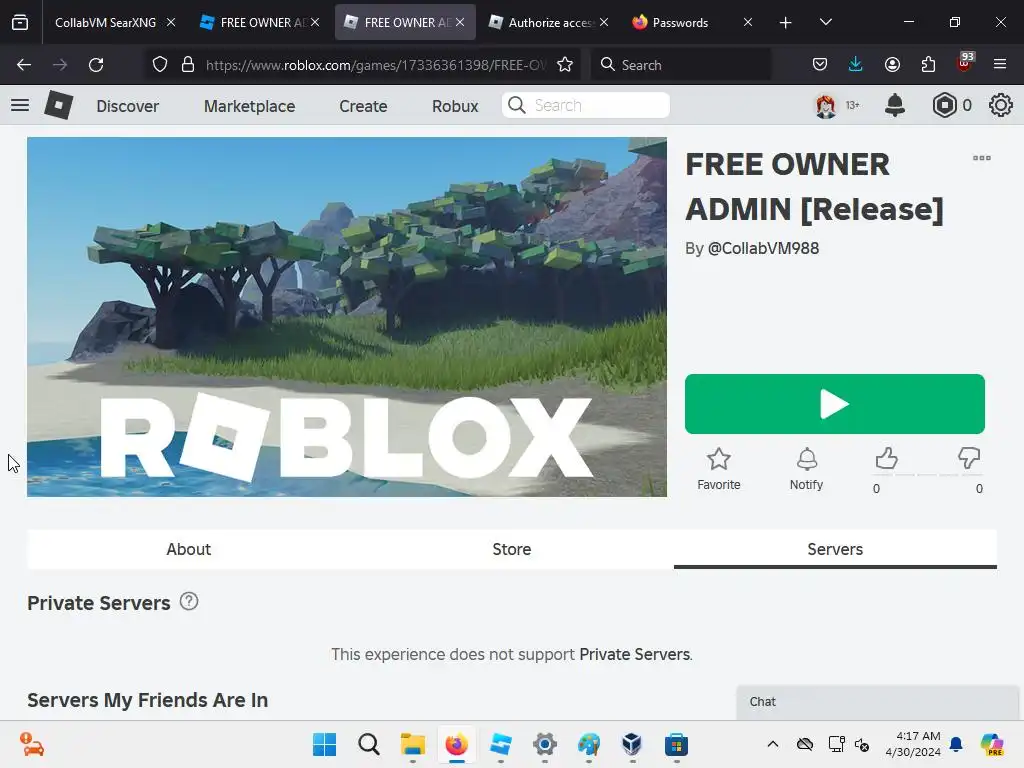
Task: Close the CollabVM SearXNG tab
Action: coord(171,22)
